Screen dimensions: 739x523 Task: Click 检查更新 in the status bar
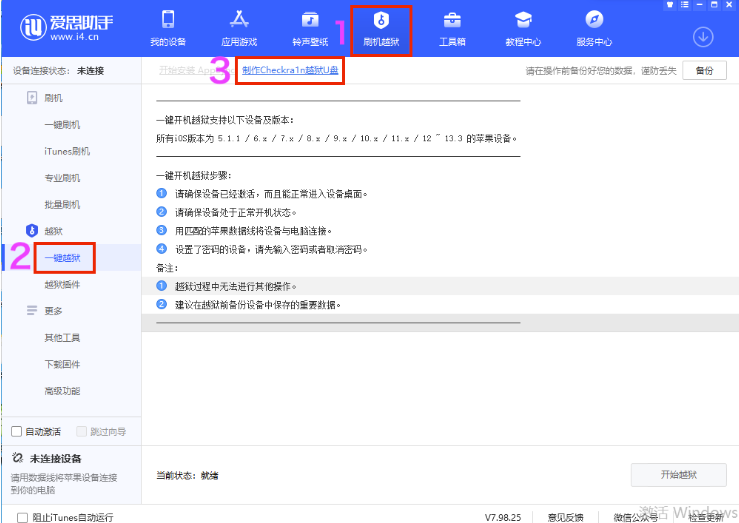coord(706,517)
